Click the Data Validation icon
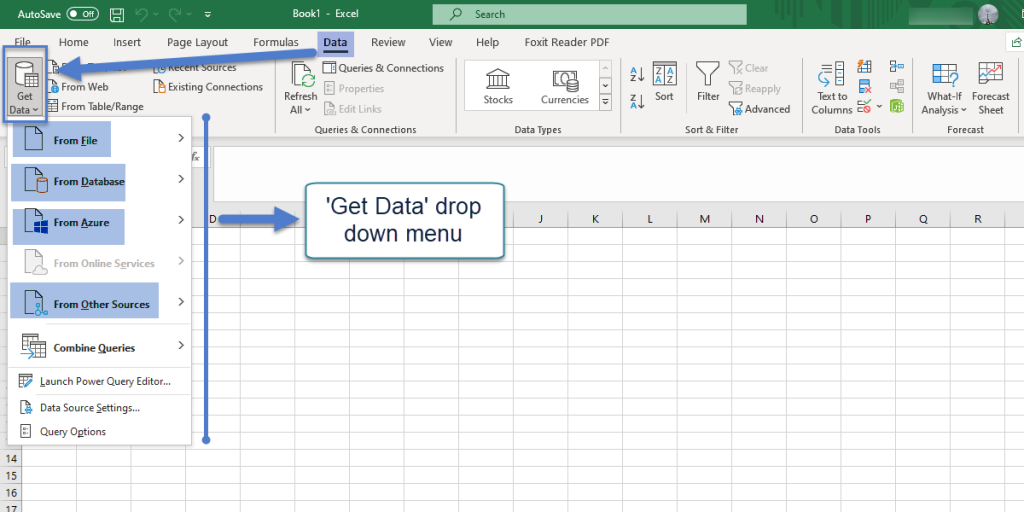 coord(864,106)
